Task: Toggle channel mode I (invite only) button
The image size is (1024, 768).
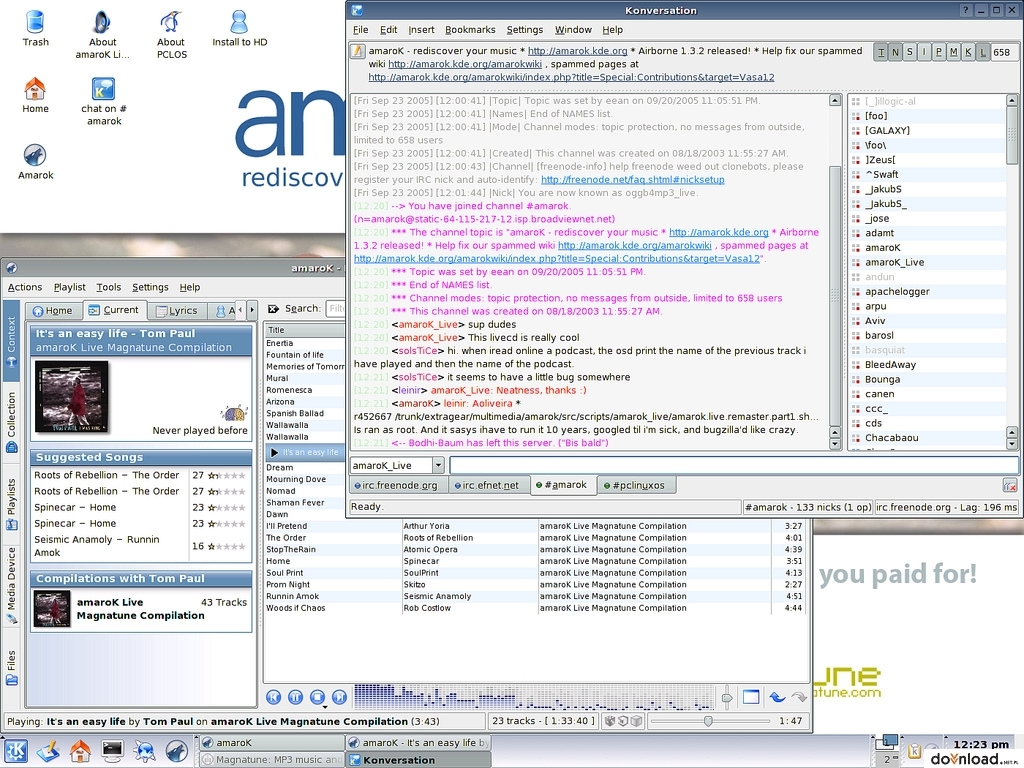Action: click(924, 52)
